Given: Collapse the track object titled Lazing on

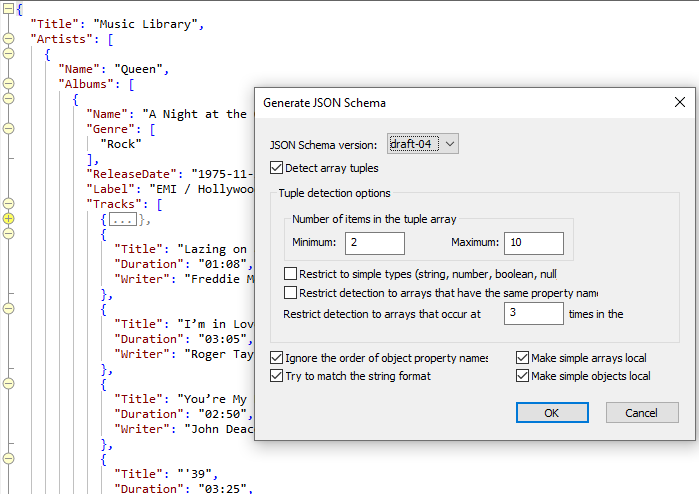Looking at the screenshot, I should click(x=8, y=233).
